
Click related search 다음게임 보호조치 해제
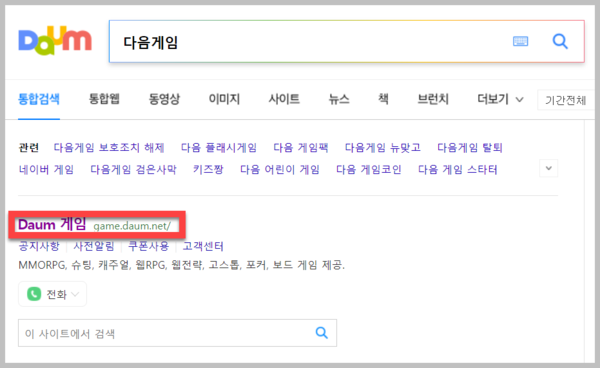click(109, 148)
